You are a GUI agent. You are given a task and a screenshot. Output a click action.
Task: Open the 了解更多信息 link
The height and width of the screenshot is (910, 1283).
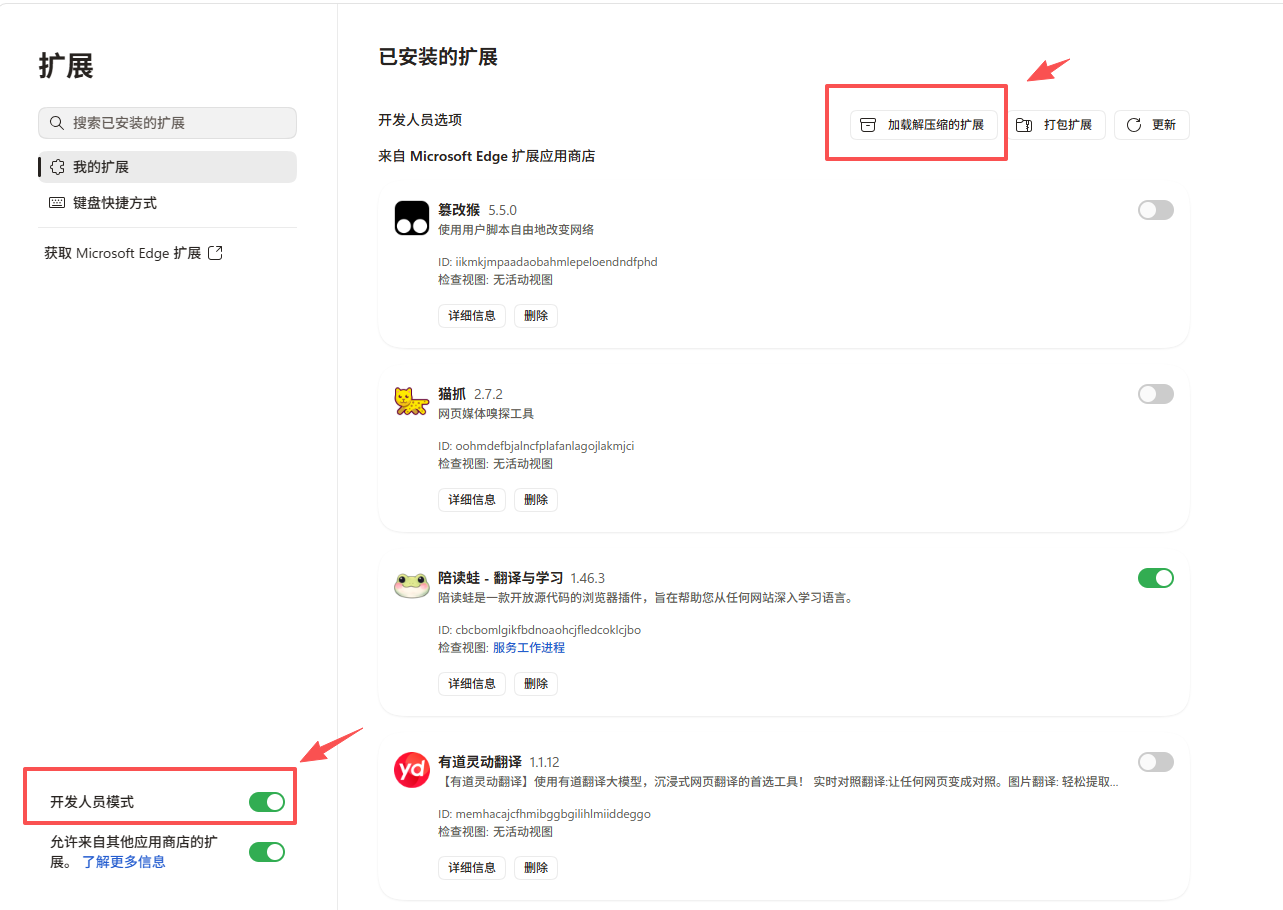(x=124, y=862)
